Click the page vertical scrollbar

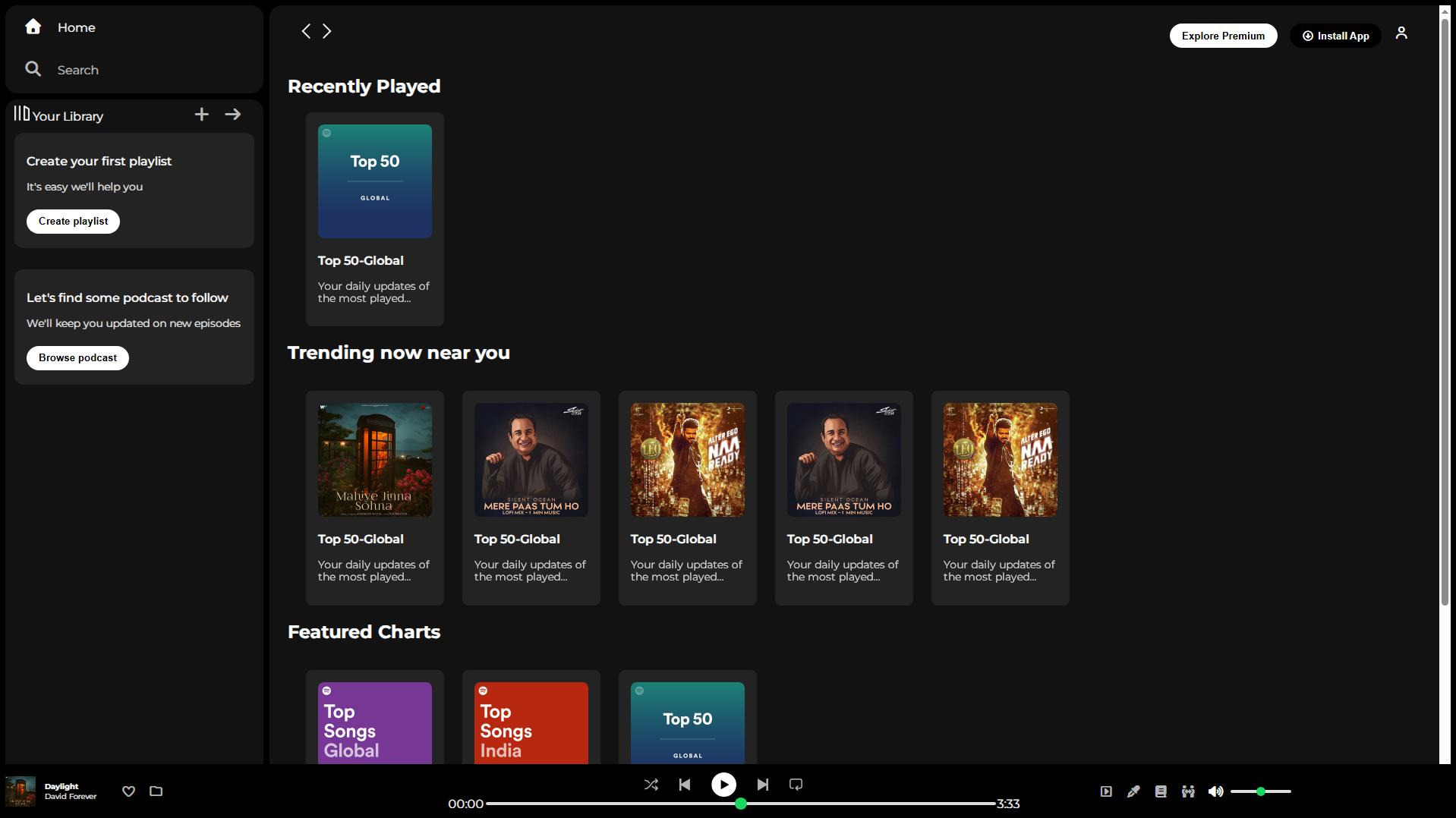point(1445,311)
